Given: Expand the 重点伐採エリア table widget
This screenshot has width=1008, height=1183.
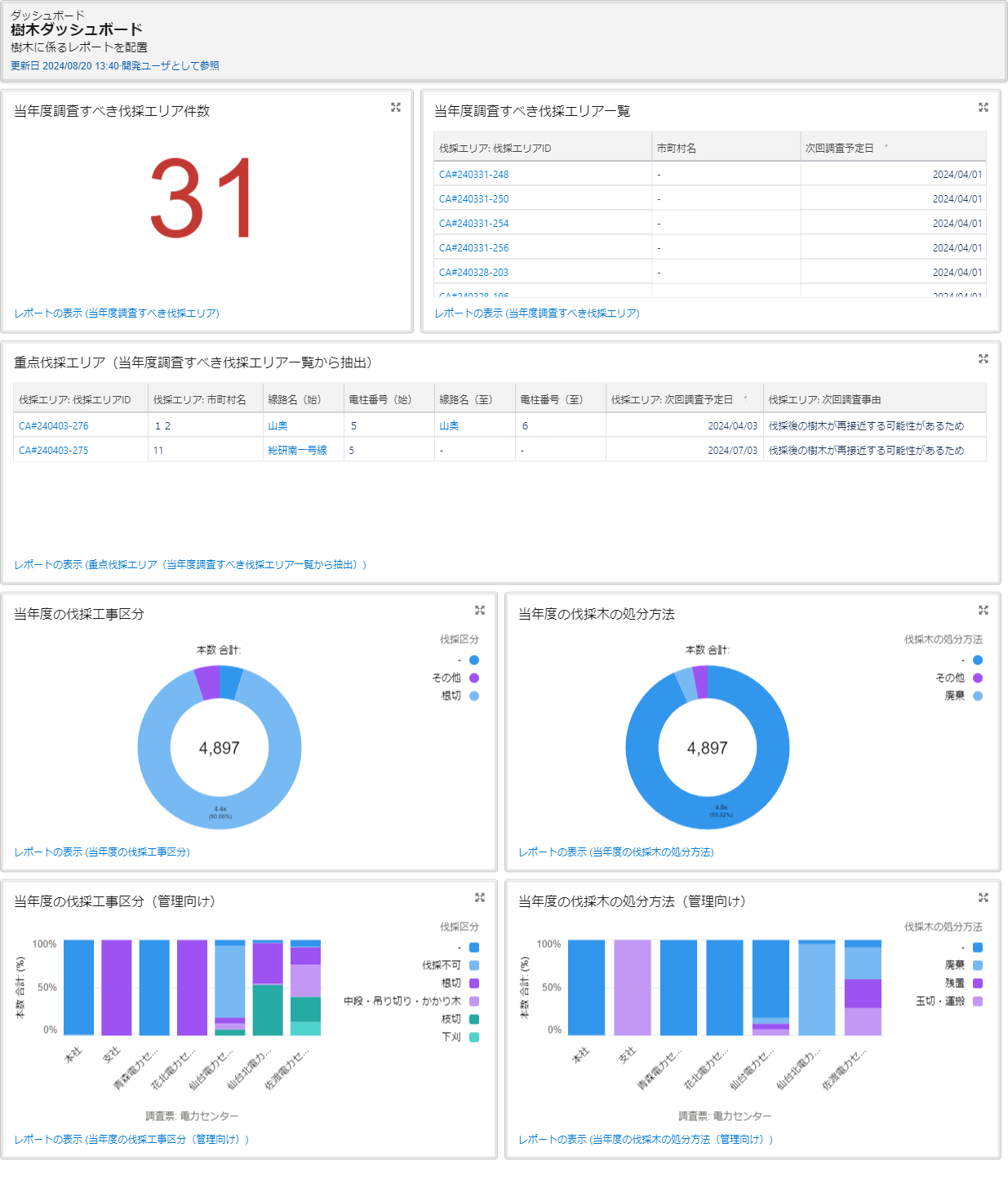Looking at the screenshot, I should click(984, 359).
